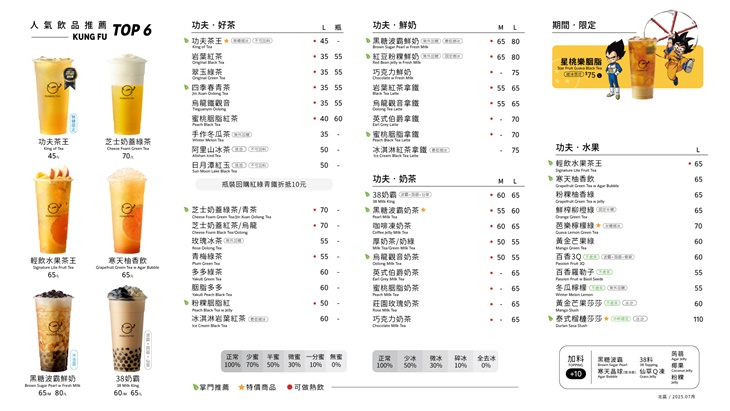Open the 星桃樂胭脂 limited-time banner
The width and height of the screenshot is (730, 411).
click(627, 67)
